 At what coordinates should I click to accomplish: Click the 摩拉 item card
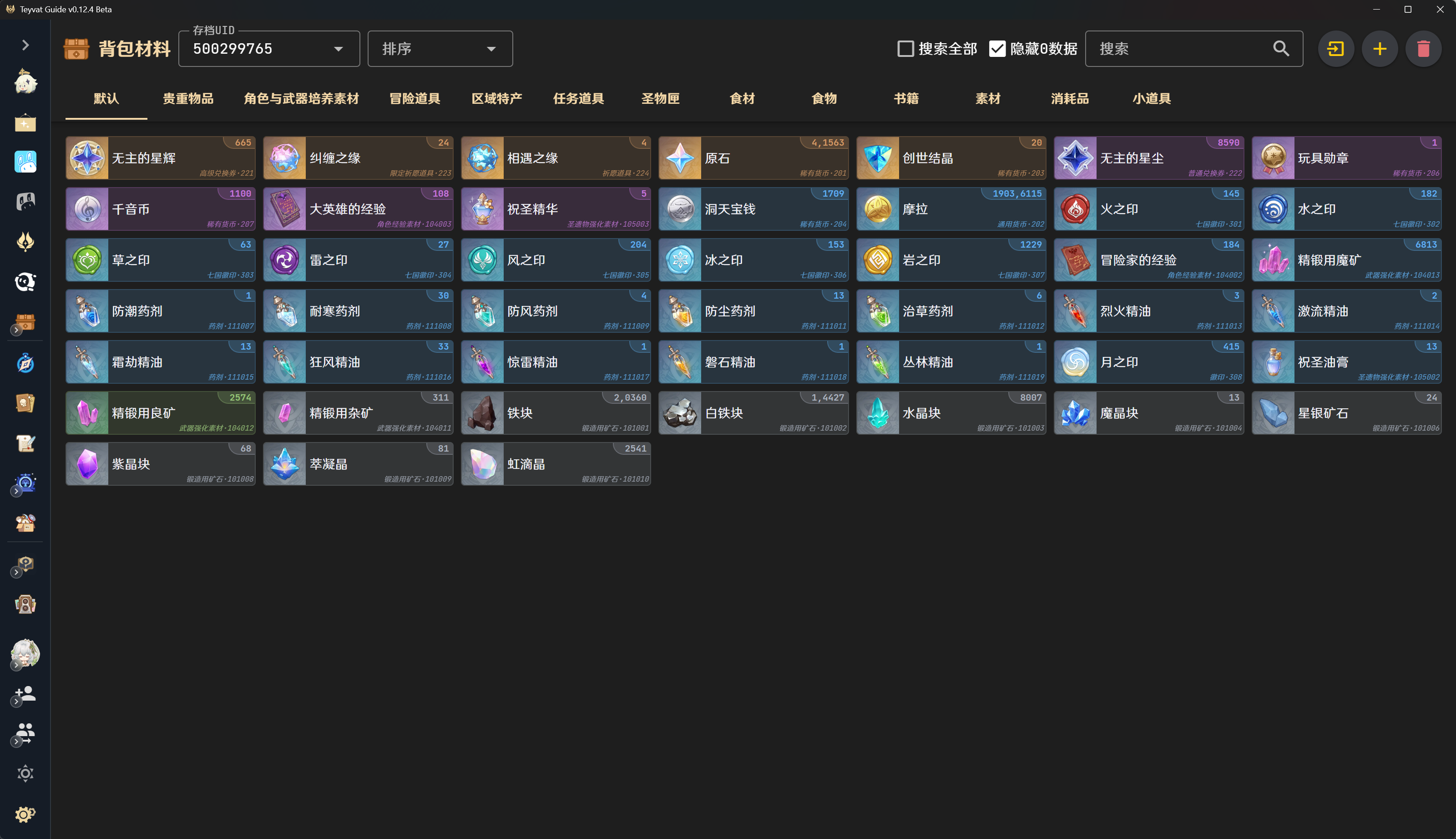951,209
